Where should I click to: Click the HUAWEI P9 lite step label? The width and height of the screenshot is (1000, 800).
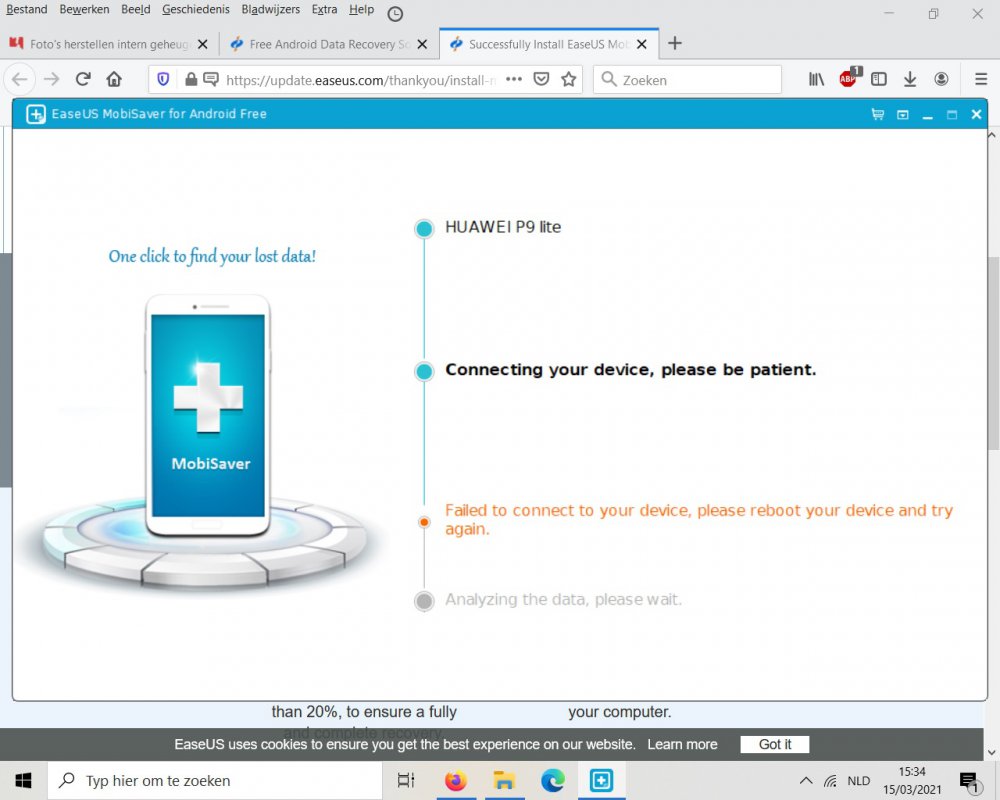point(503,227)
